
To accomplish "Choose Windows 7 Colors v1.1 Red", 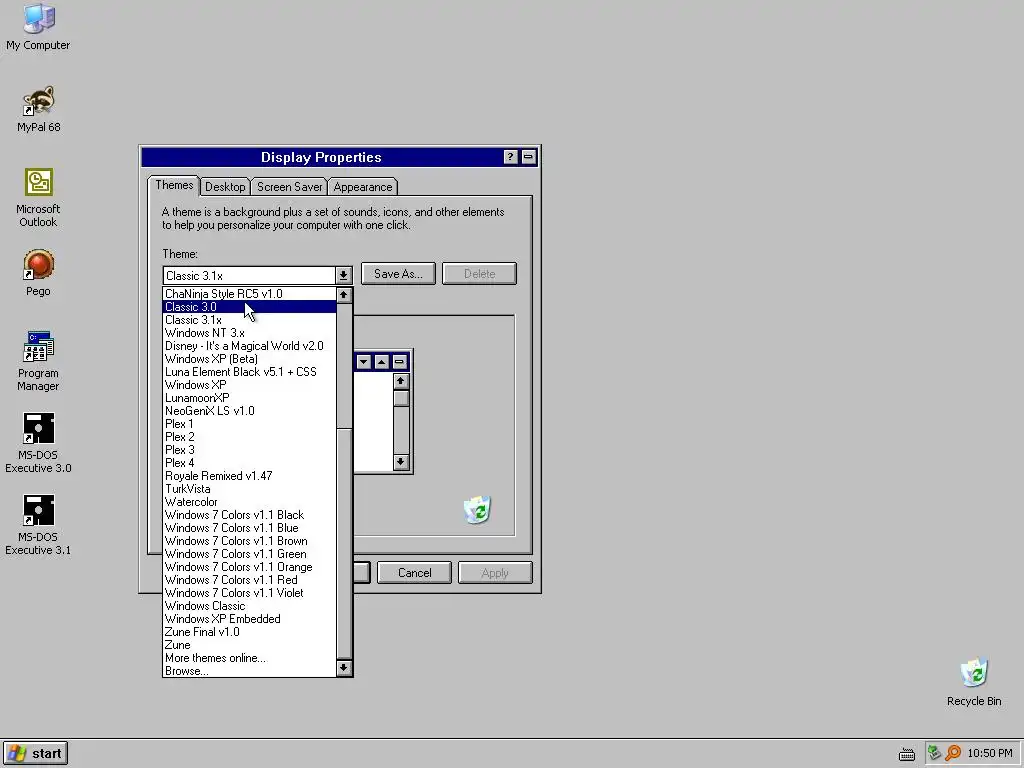I will click(x=249, y=580).
